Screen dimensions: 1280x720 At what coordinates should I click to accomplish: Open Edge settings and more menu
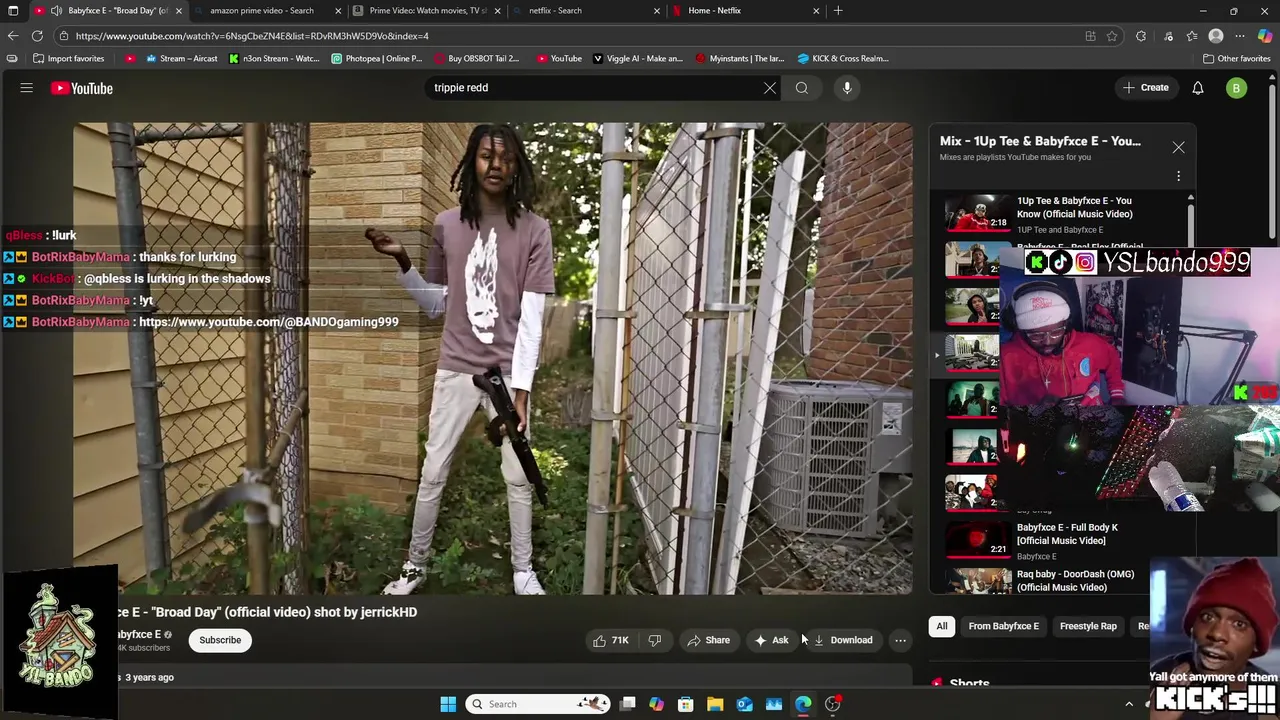pos(1240,36)
